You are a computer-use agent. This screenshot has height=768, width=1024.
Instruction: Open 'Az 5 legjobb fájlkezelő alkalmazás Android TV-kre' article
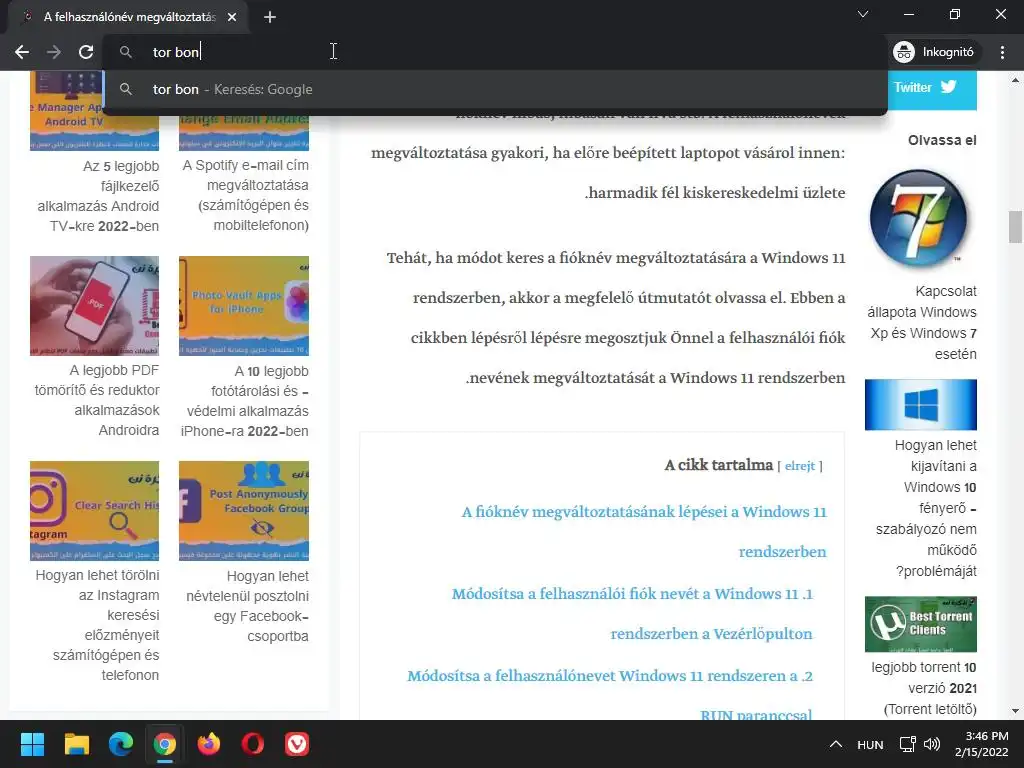click(x=98, y=196)
